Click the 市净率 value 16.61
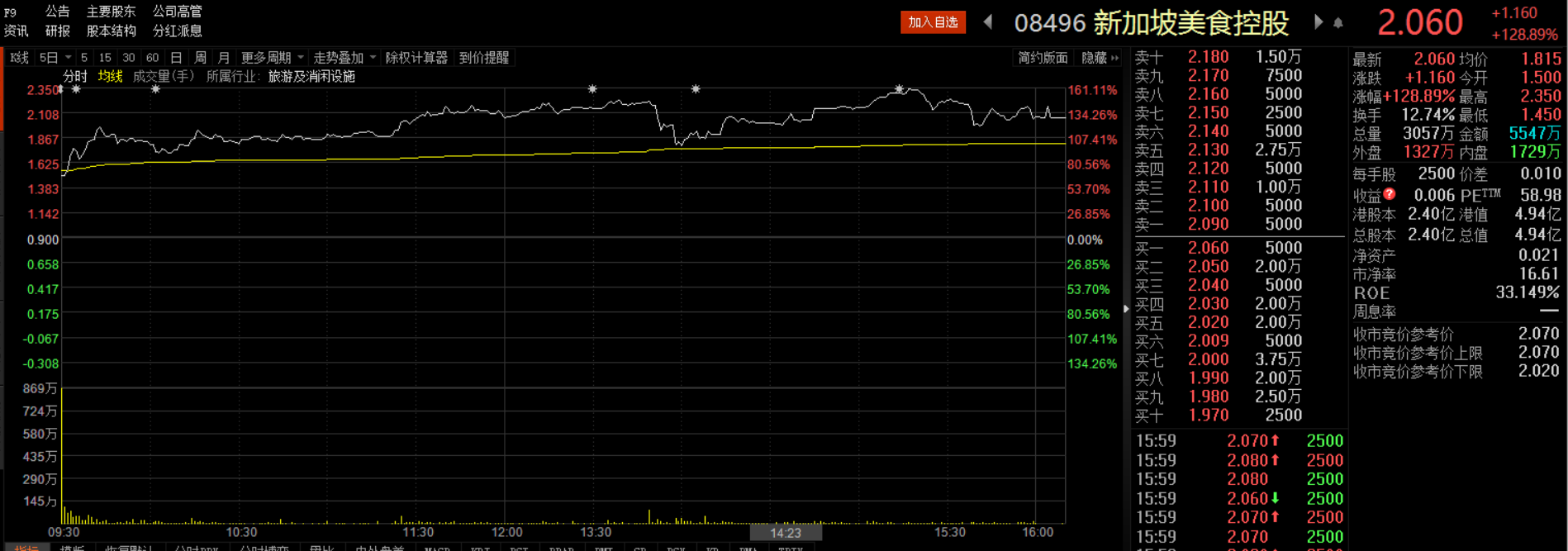 tap(1540, 273)
